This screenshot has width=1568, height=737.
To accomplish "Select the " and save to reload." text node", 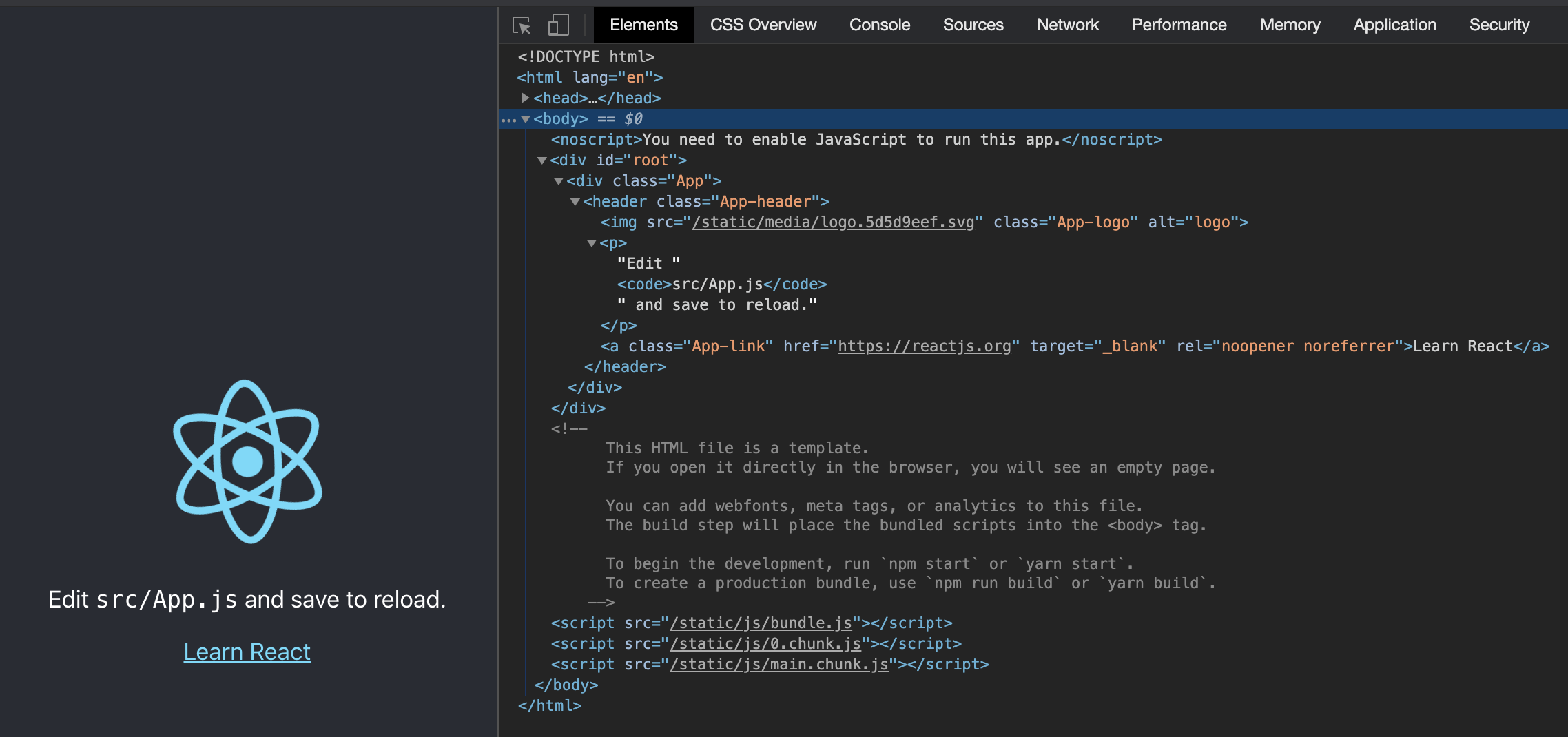I will pos(717,305).
